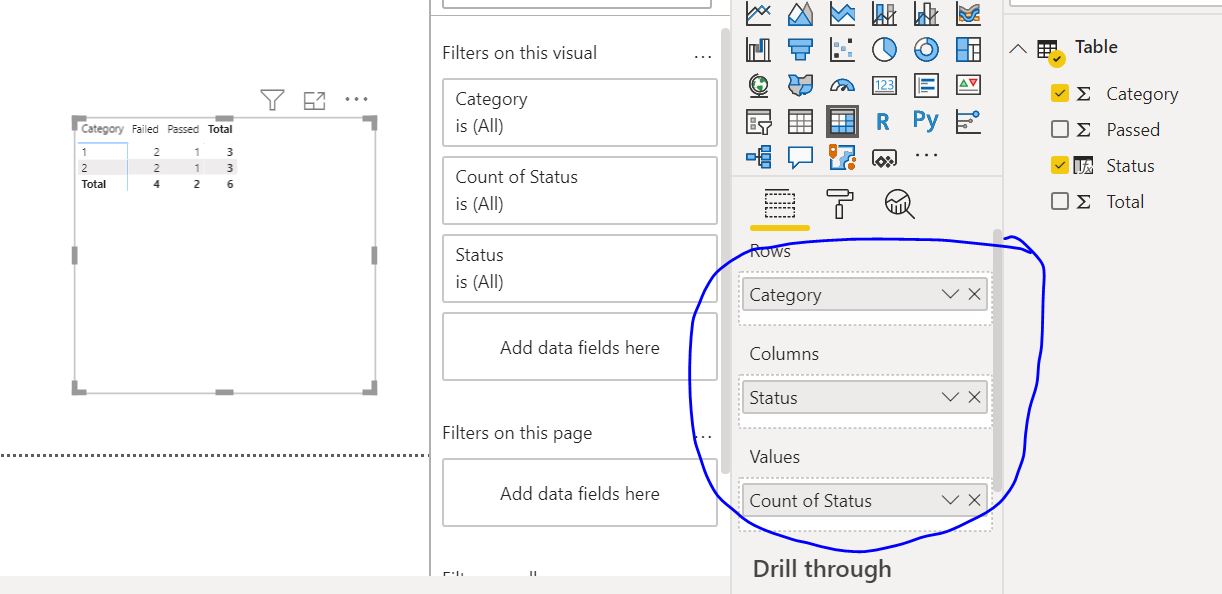Screen dimensions: 1222x594
Task: Select the multi-row card visual
Action: click(x=926, y=85)
